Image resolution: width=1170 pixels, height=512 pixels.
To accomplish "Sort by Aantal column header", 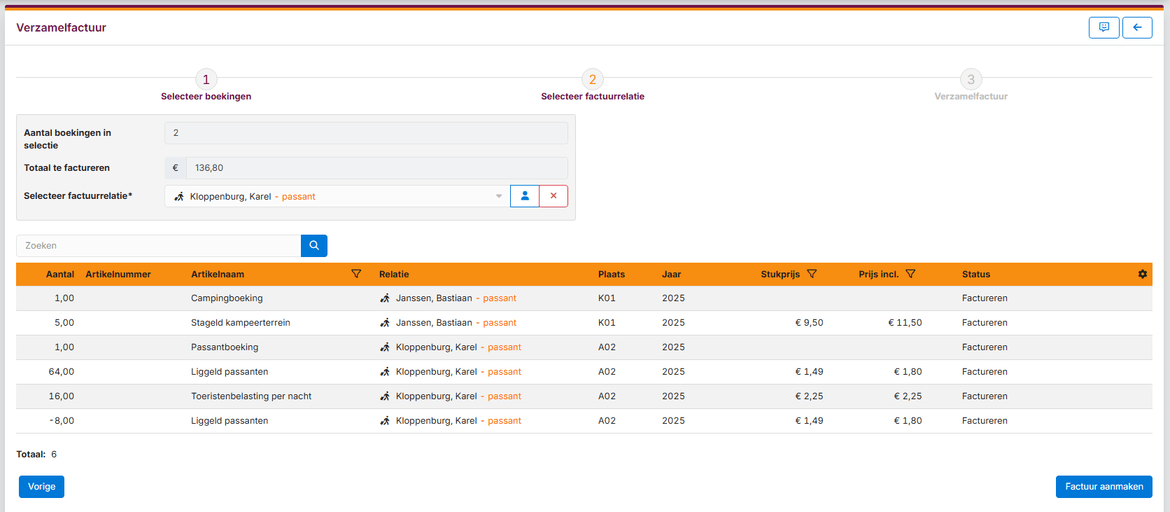I will point(60,274).
